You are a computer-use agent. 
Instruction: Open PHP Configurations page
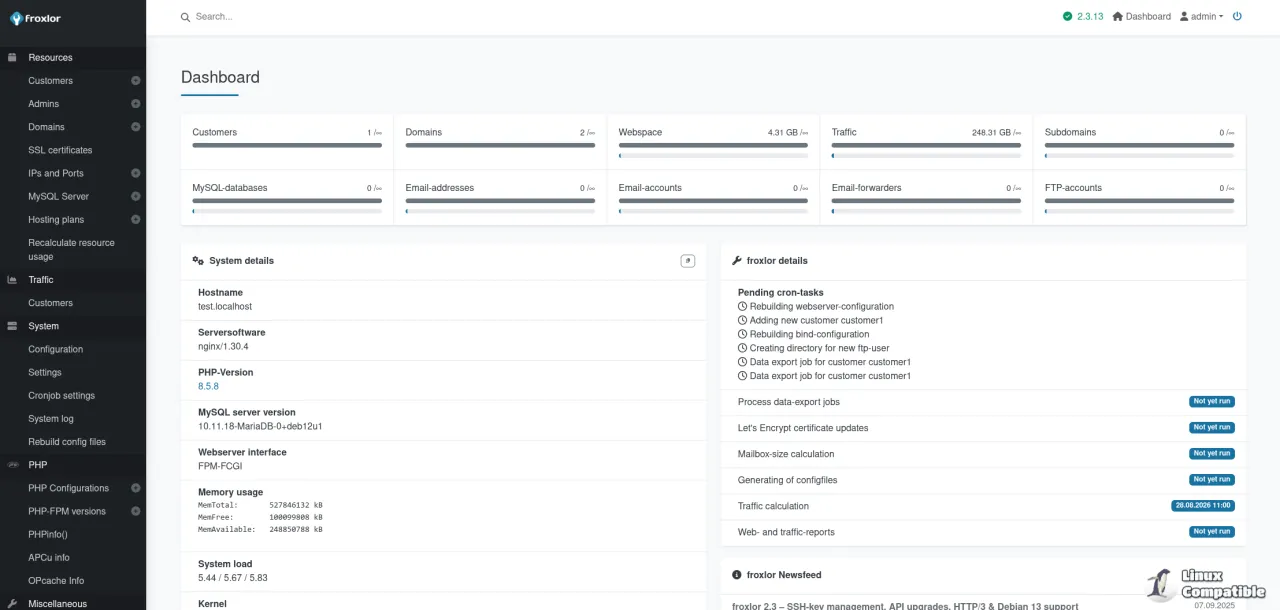tap(68, 488)
